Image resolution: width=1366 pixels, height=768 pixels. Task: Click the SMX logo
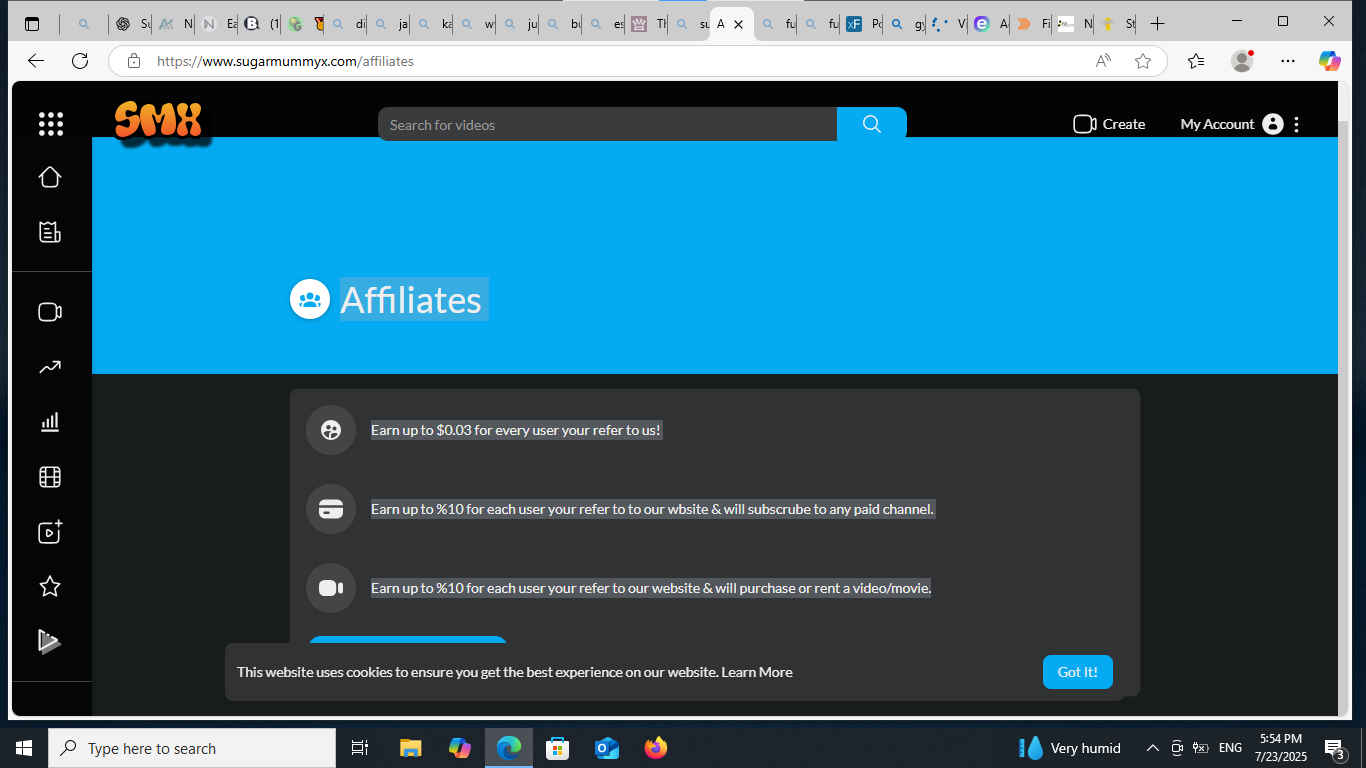pyautogui.click(x=160, y=122)
